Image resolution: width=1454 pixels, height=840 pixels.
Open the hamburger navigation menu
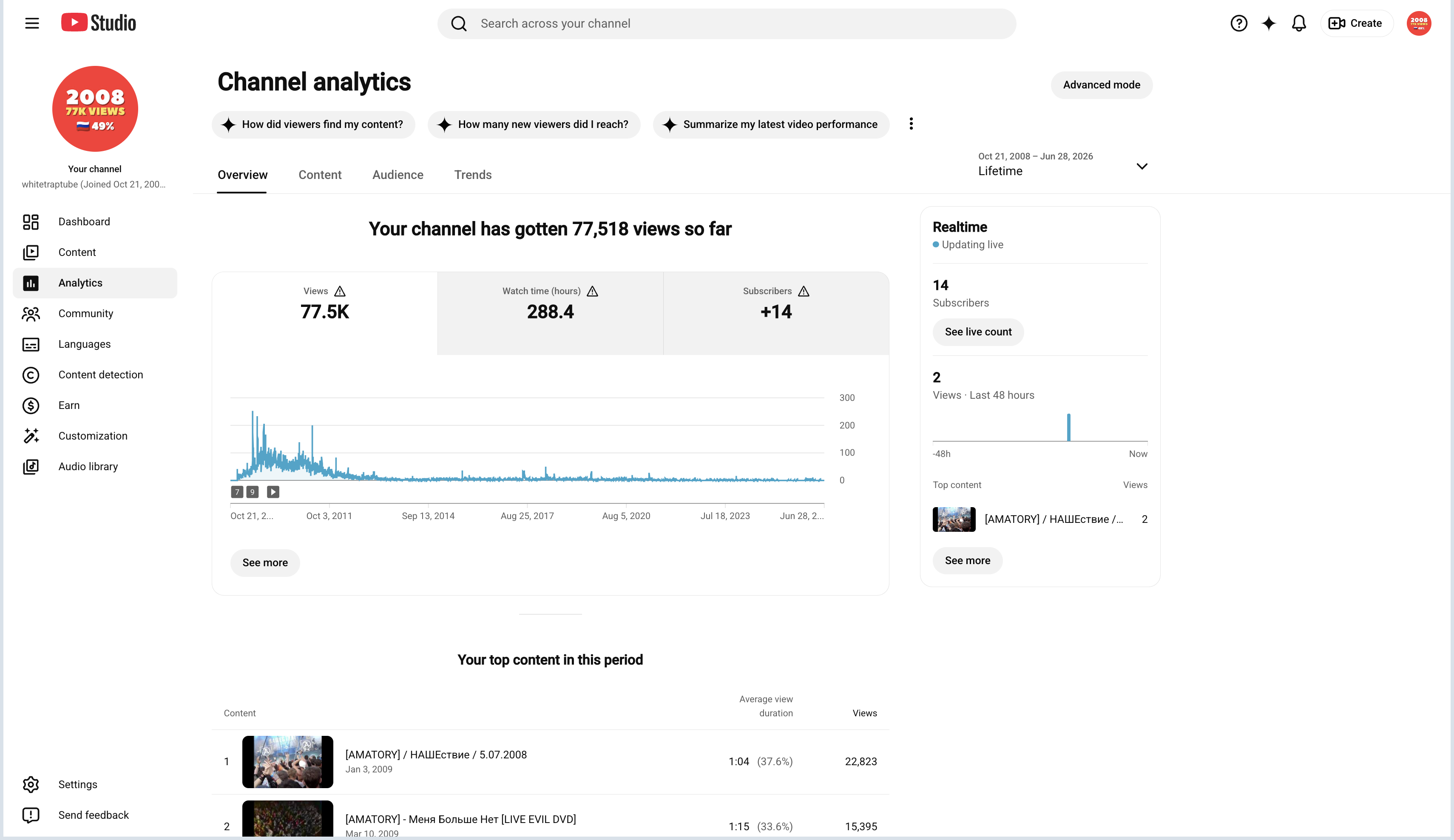coord(32,23)
